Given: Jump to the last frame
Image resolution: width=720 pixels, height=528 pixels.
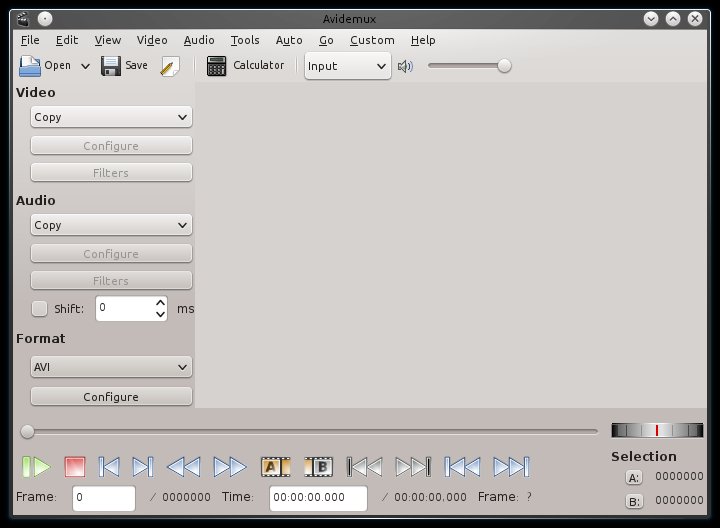Looking at the screenshot, I should pyautogui.click(x=511, y=467).
